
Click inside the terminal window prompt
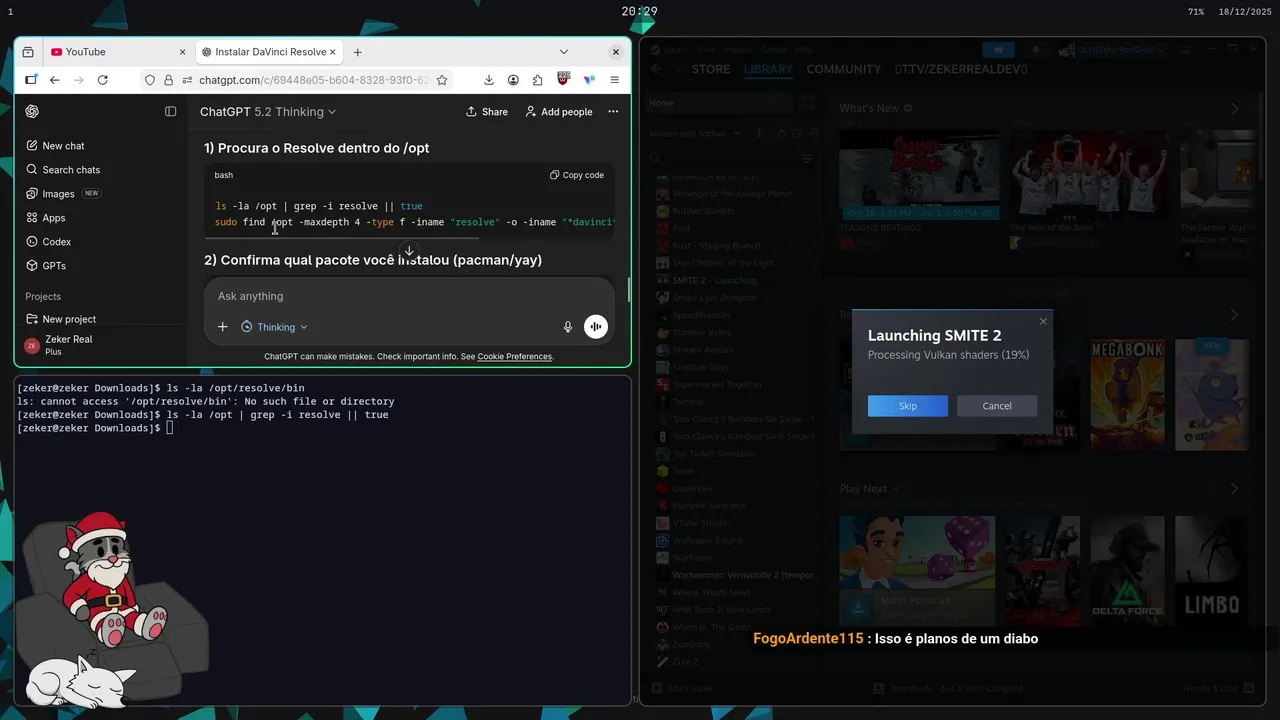(x=170, y=428)
